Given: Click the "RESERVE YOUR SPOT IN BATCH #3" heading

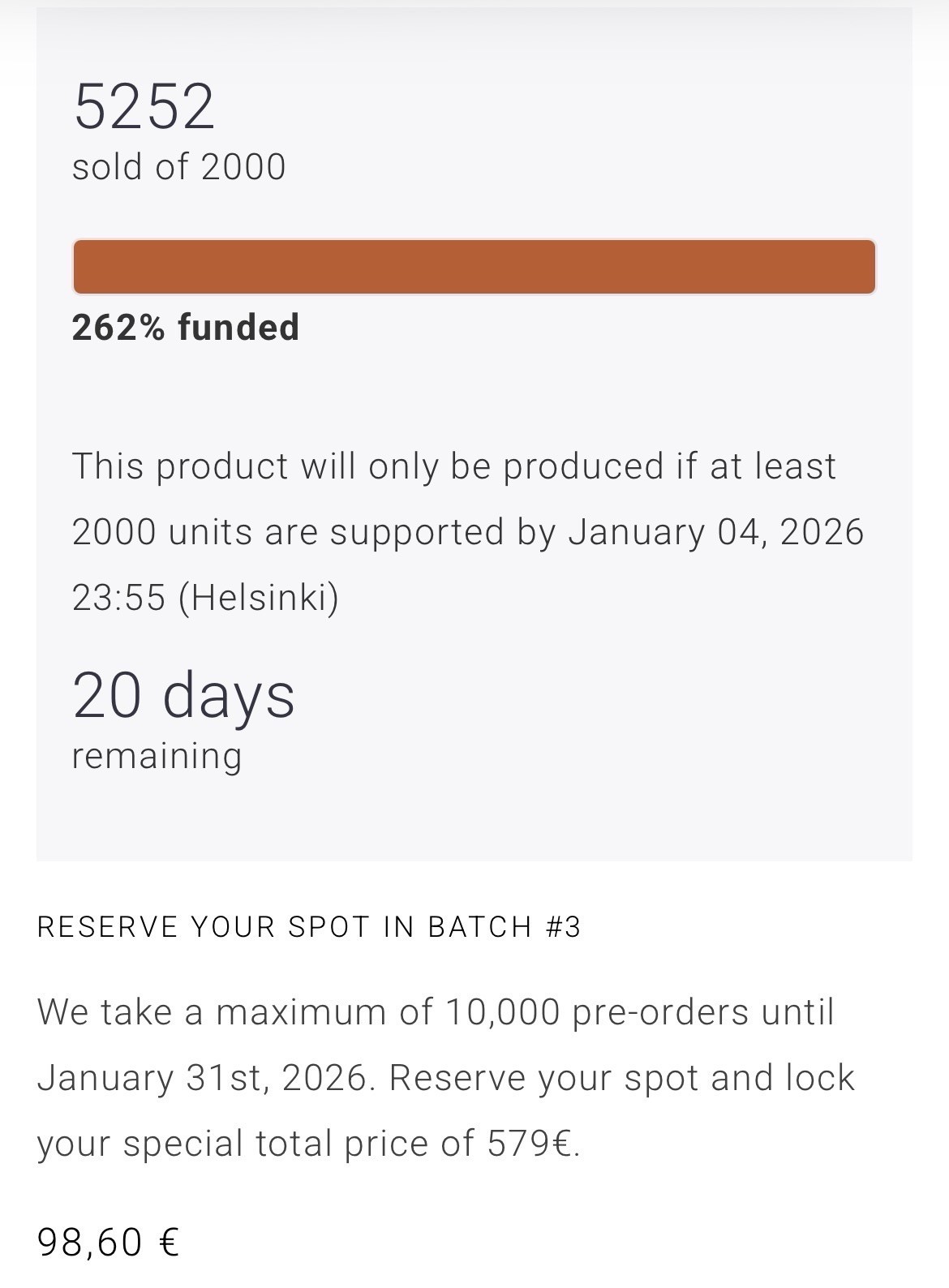Looking at the screenshot, I should point(309,927).
